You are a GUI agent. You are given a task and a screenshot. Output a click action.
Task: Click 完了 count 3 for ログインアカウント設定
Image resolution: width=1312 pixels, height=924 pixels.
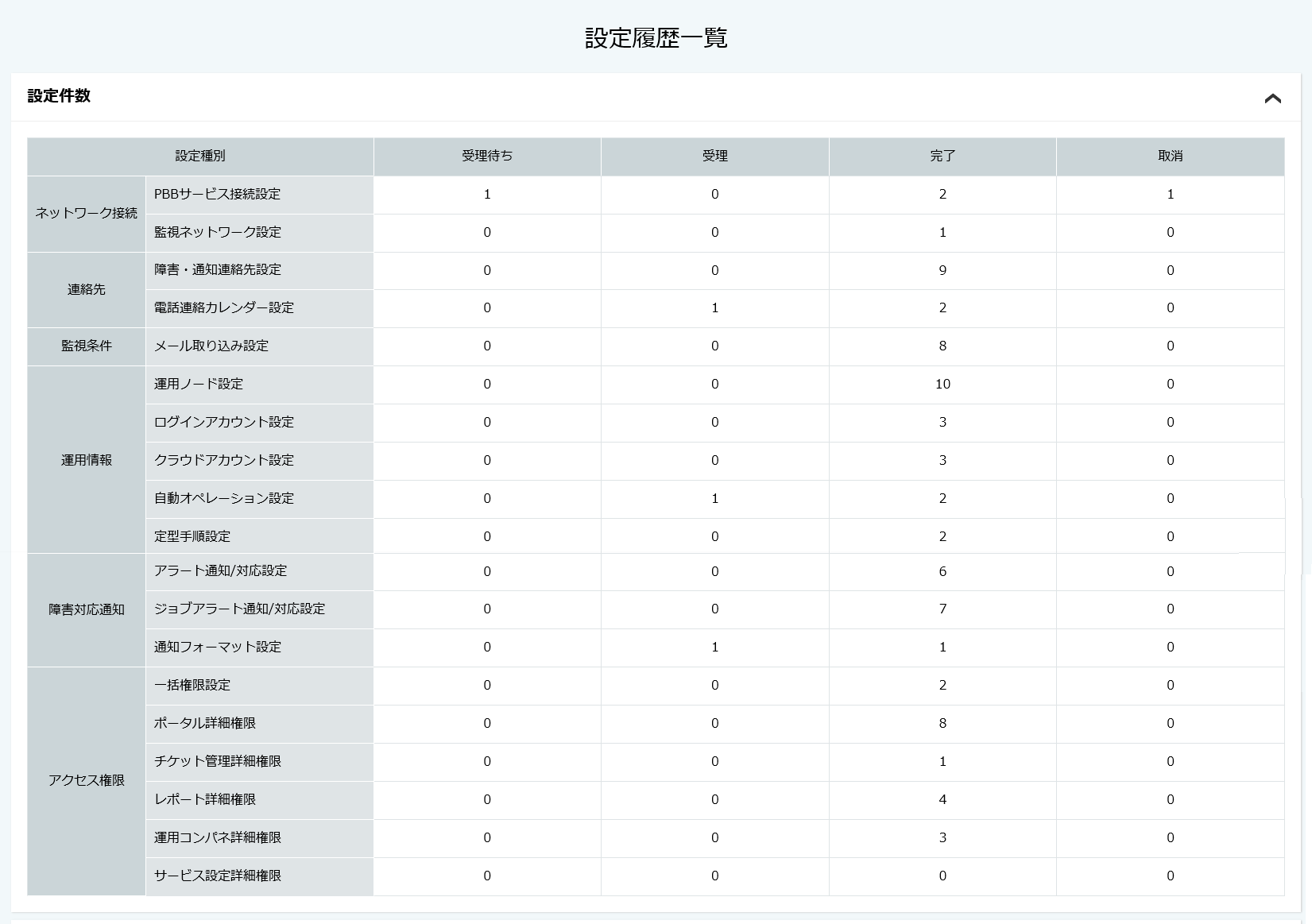942,423
